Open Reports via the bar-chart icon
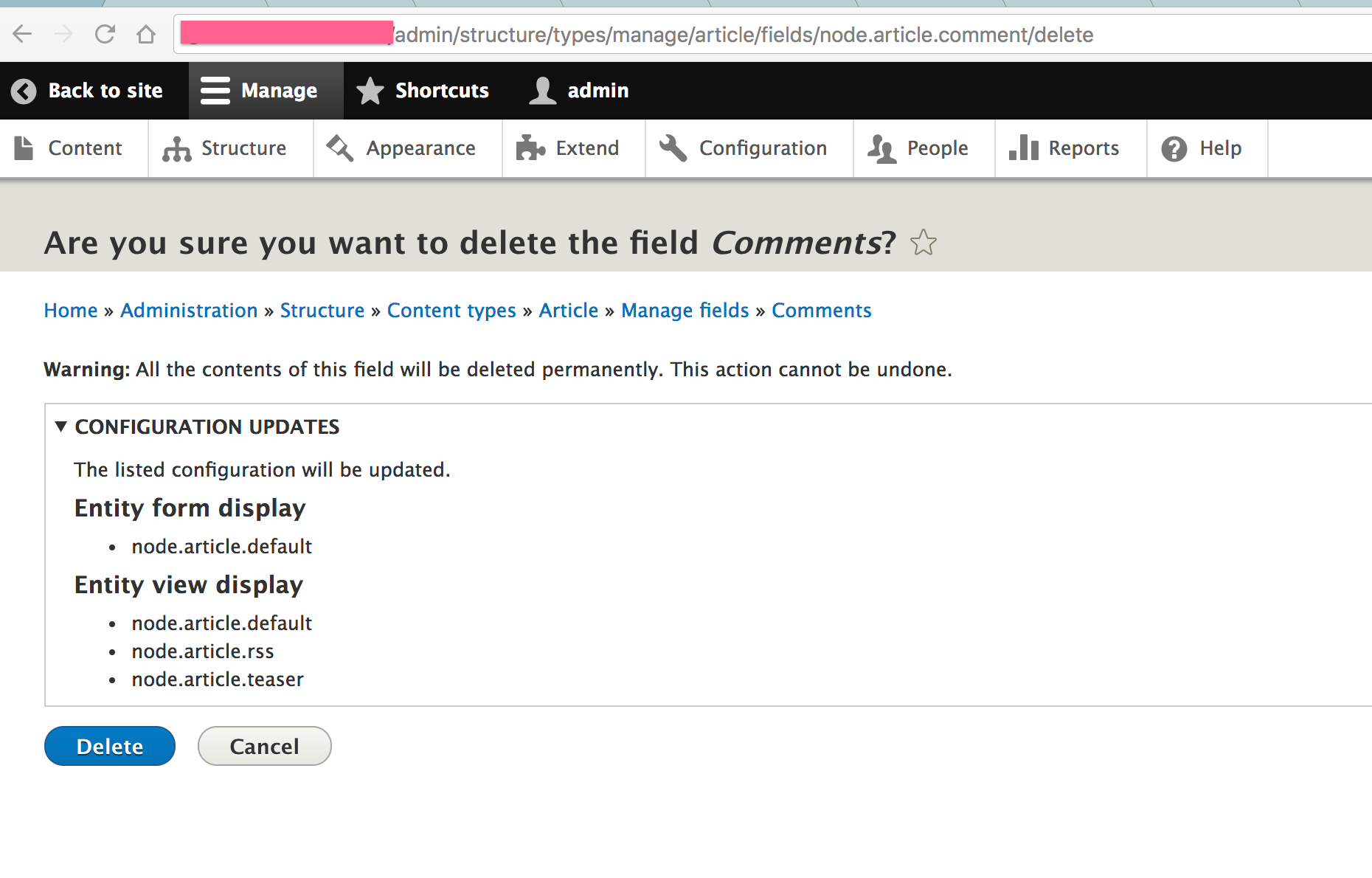1372x878 pixels. point(1022,148)
